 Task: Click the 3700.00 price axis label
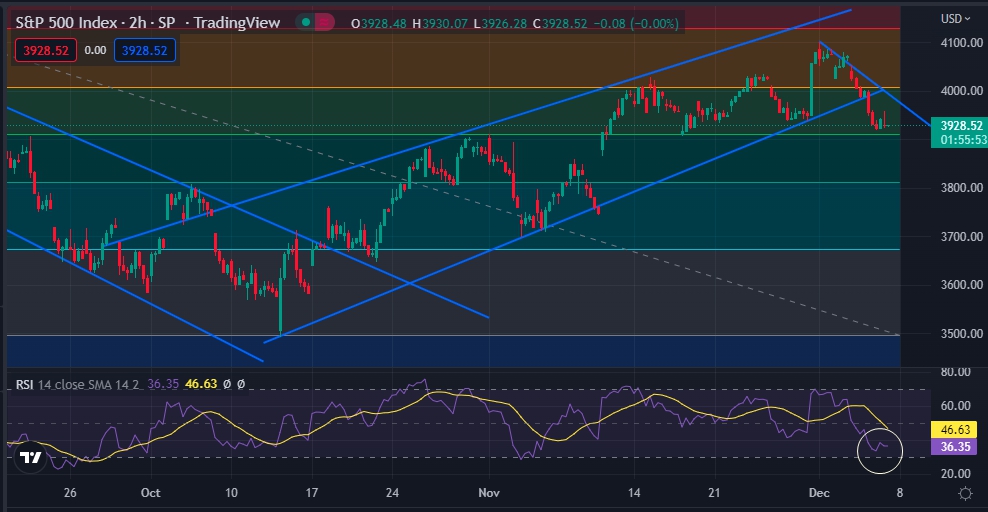tap(962, 237)
